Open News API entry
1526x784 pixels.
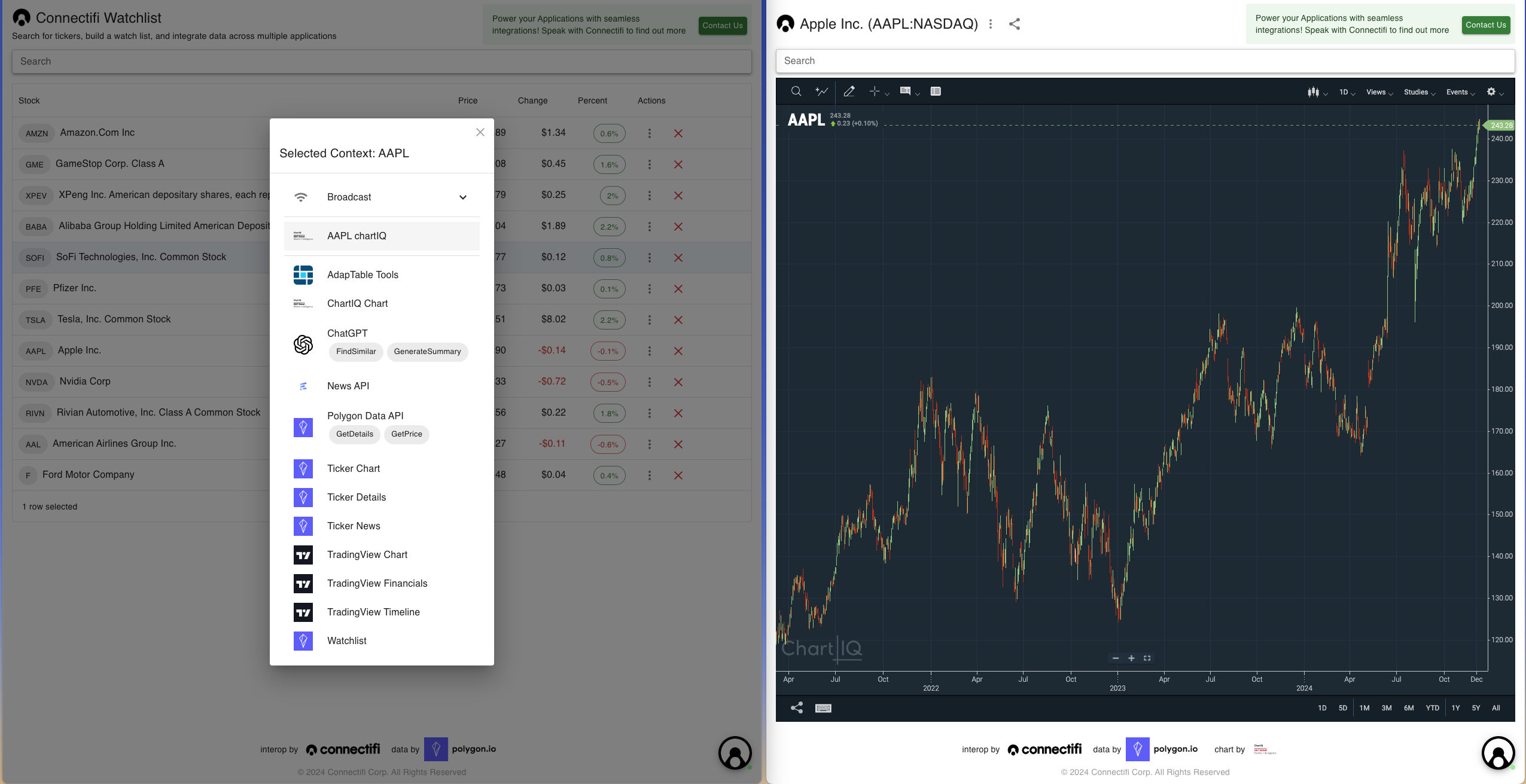point(382,386)
